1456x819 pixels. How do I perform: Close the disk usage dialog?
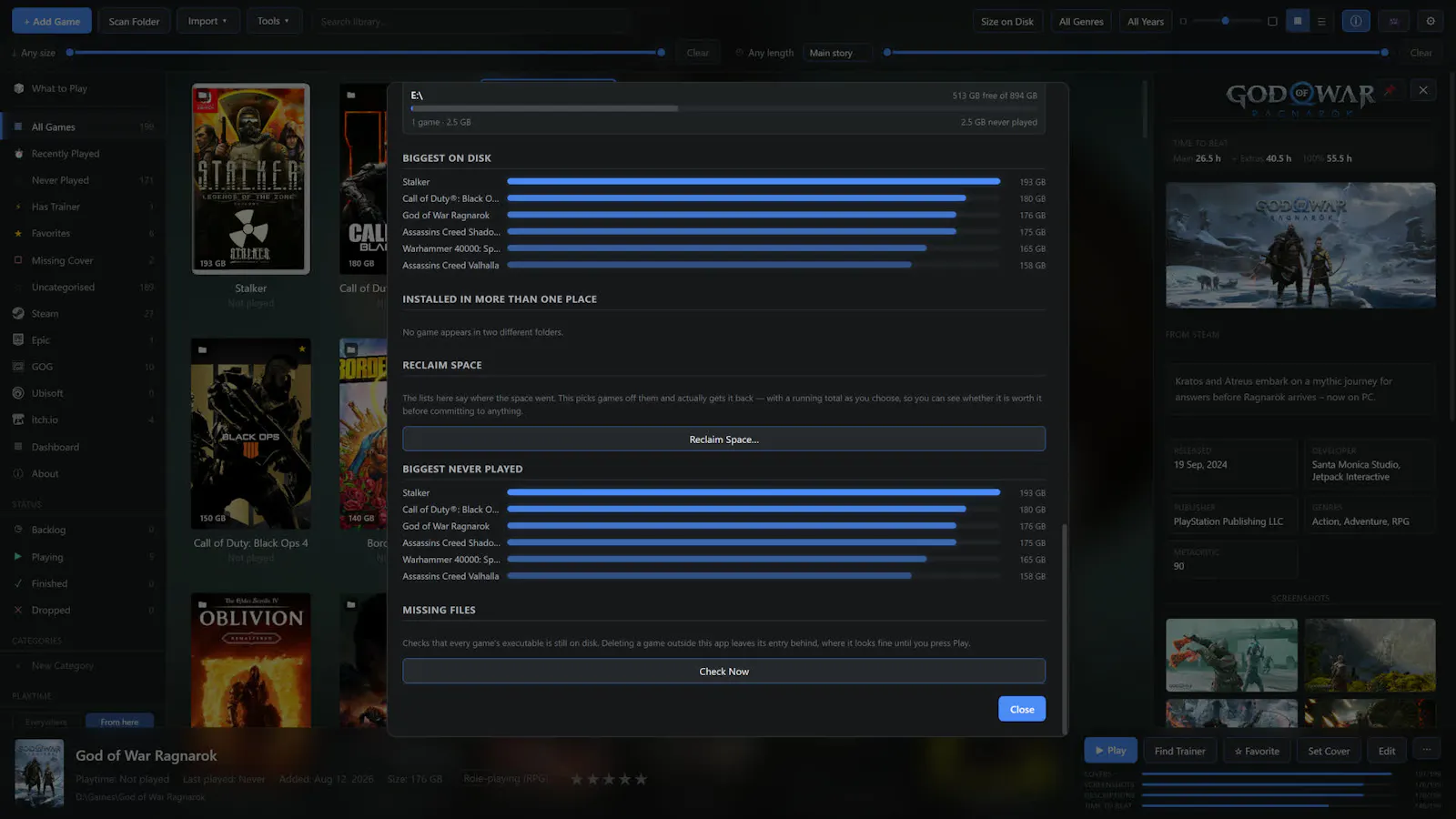click(x=1022, y=709)
